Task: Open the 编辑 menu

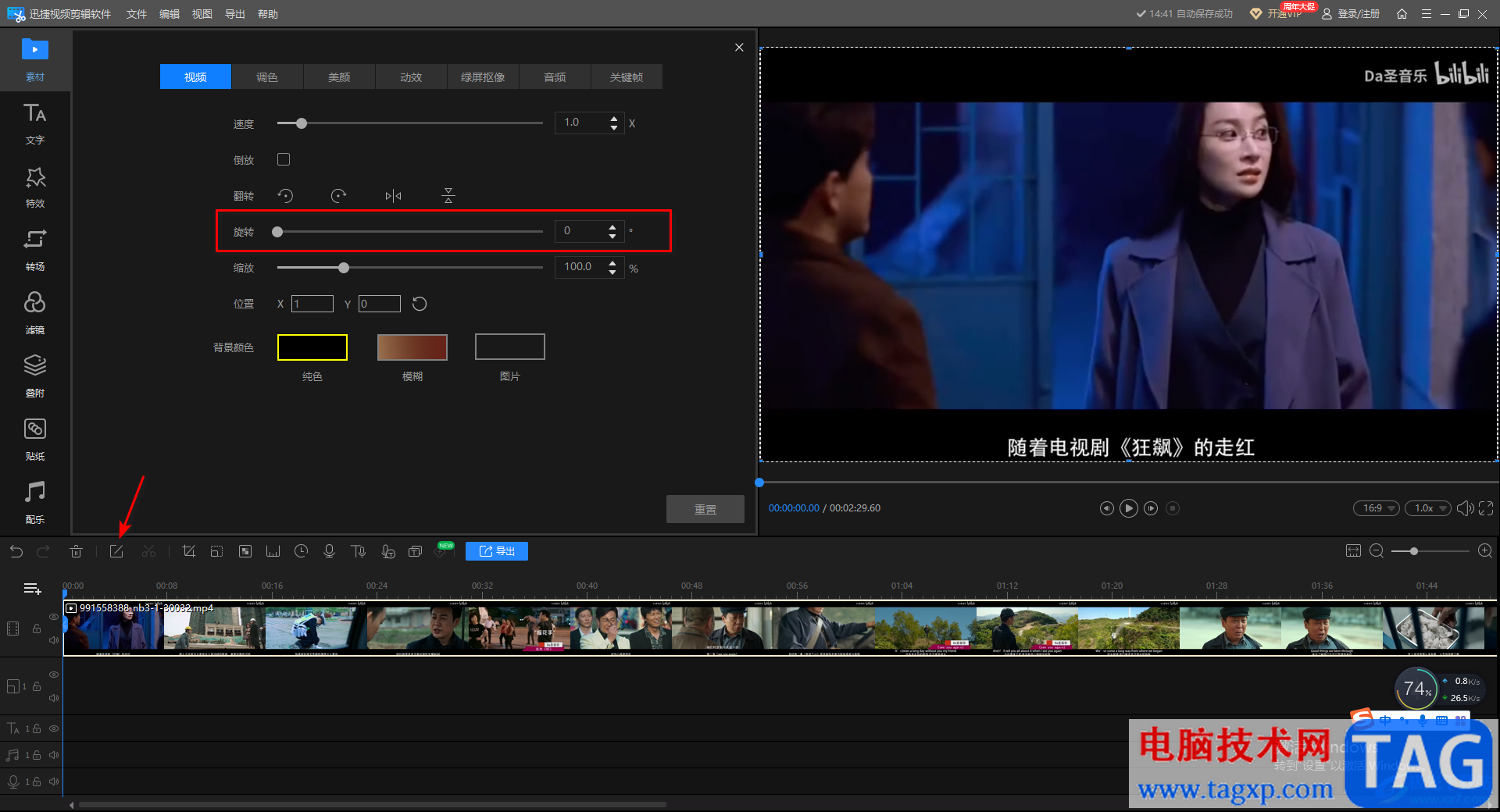Action: point(170,14)
